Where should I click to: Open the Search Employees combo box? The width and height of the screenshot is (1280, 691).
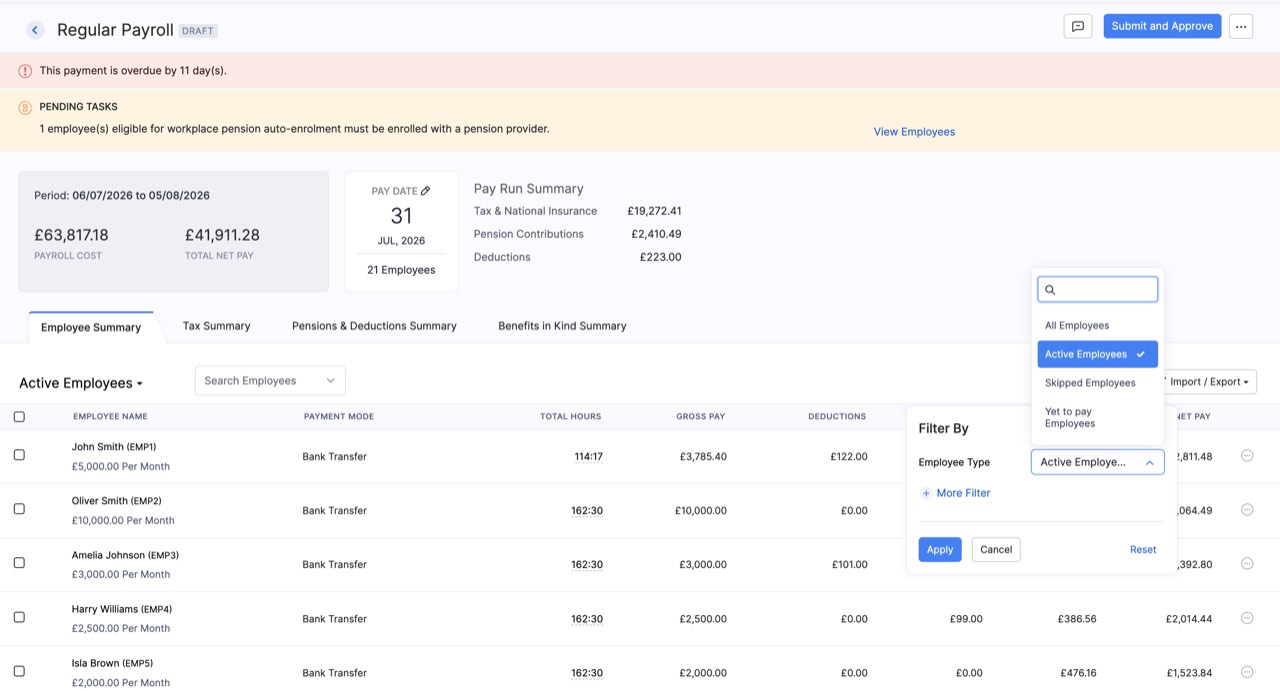tap(270, 381)
